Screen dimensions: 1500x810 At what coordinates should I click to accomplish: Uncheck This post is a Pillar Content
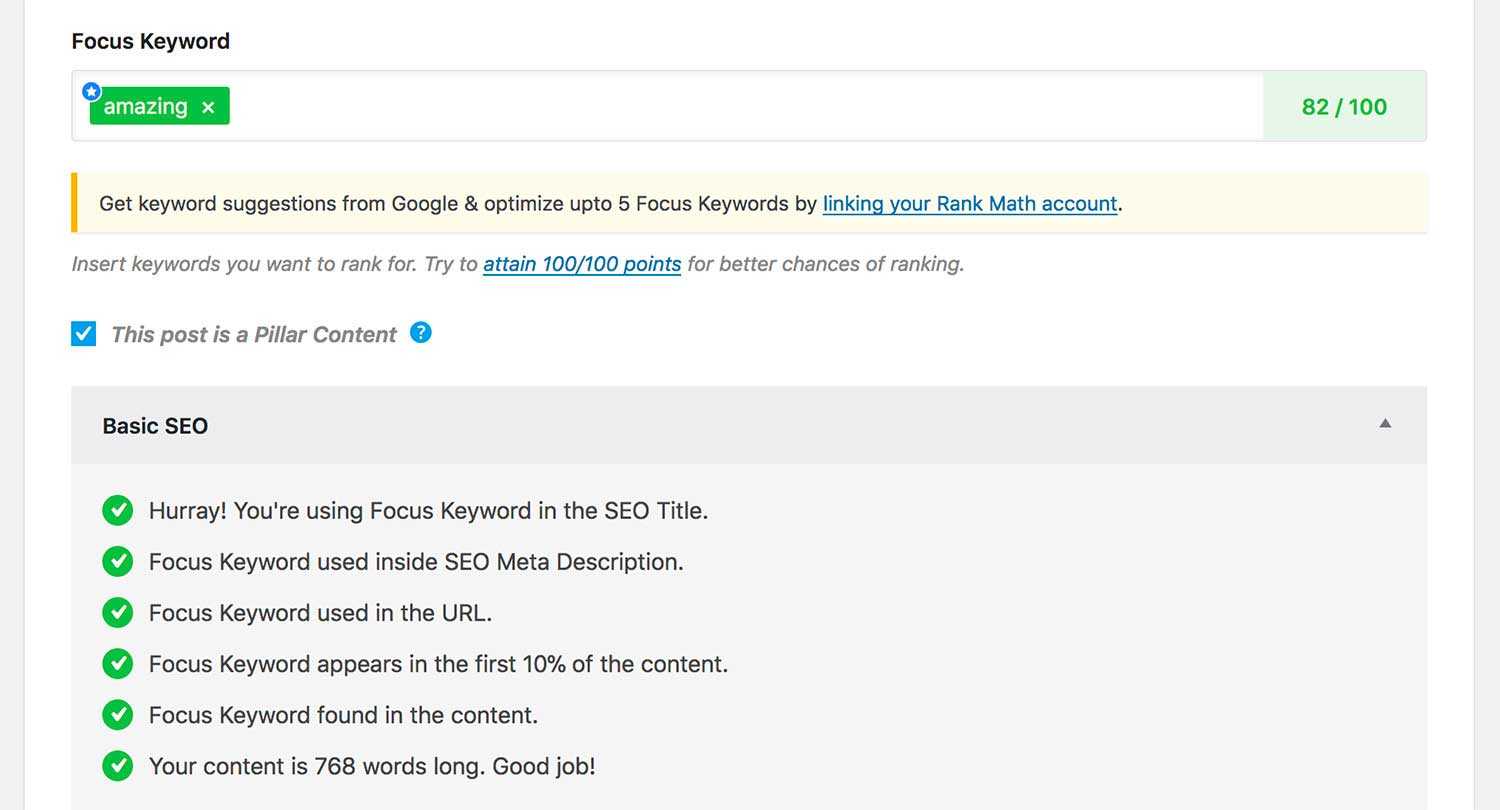click(84, 333)
